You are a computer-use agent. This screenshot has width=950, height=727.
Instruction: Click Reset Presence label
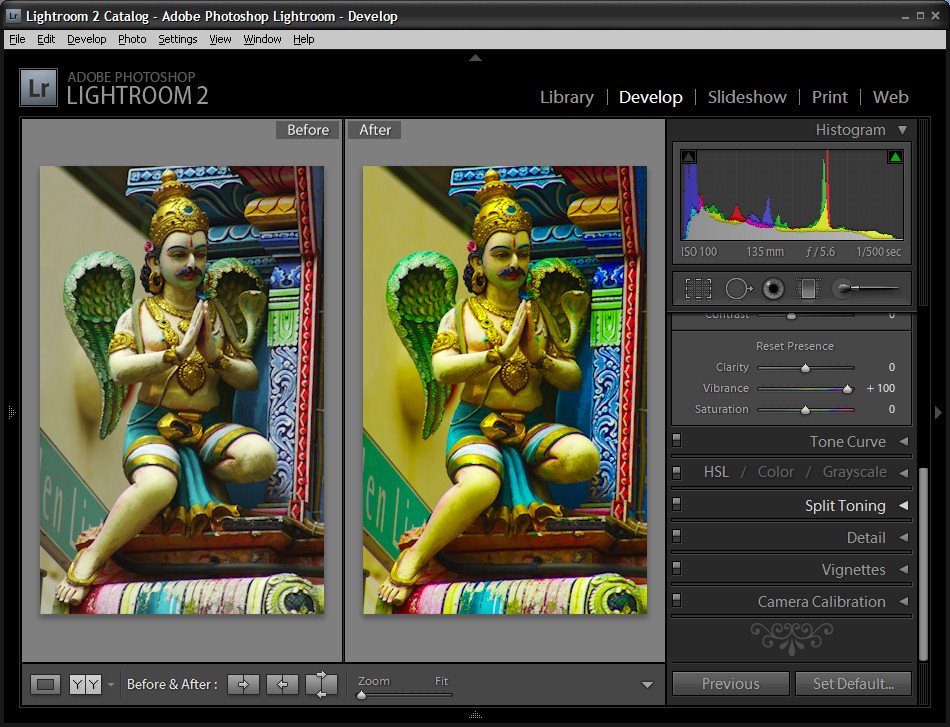pos(794,346)
